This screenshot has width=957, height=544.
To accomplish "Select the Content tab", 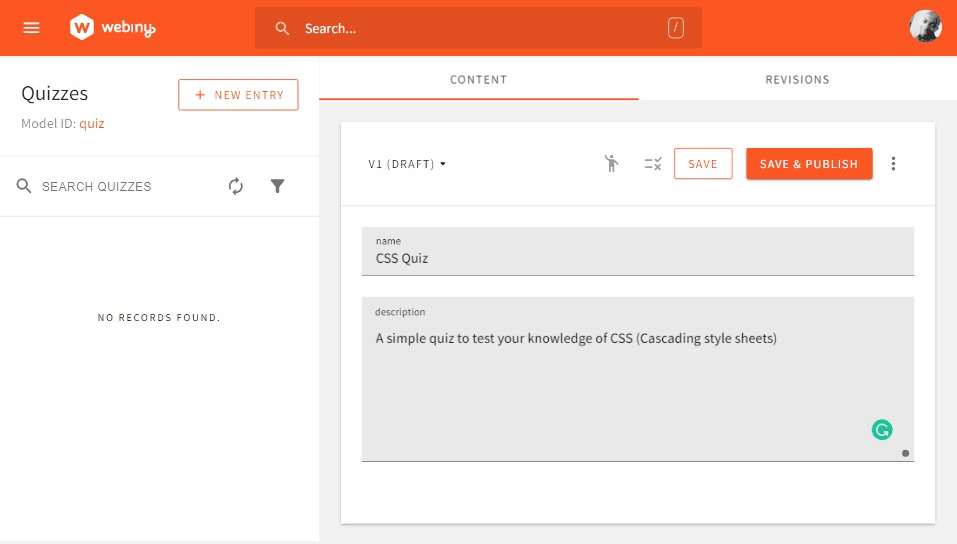I will (478, 80).
